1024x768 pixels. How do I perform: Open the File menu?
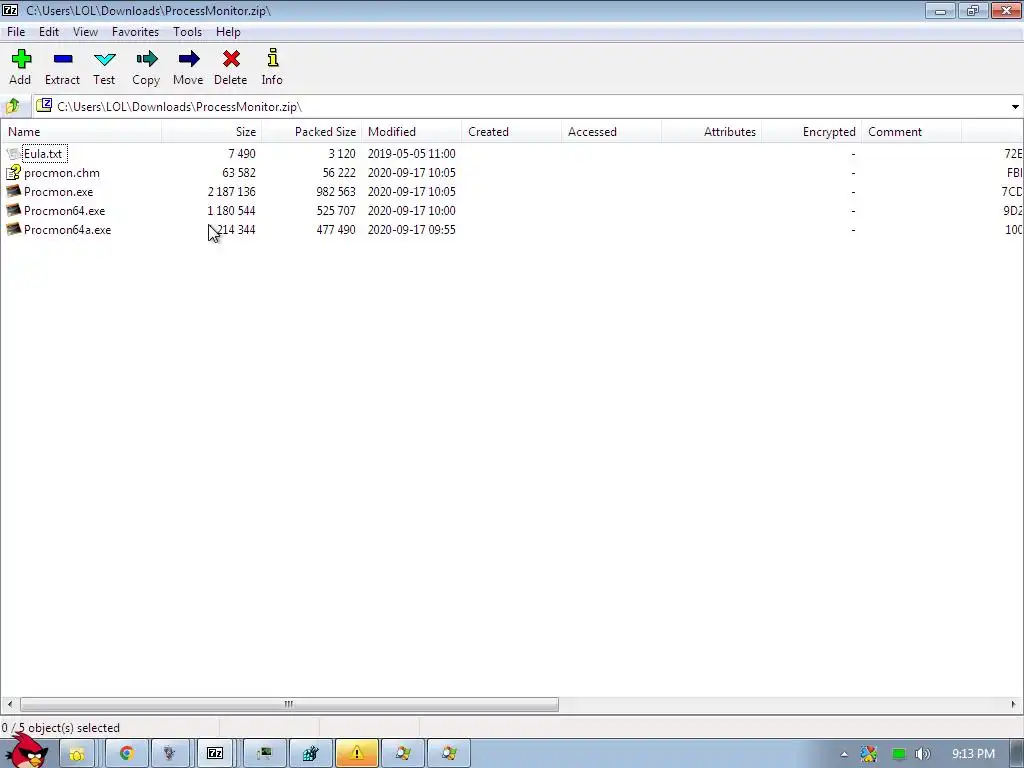point(16,31)
